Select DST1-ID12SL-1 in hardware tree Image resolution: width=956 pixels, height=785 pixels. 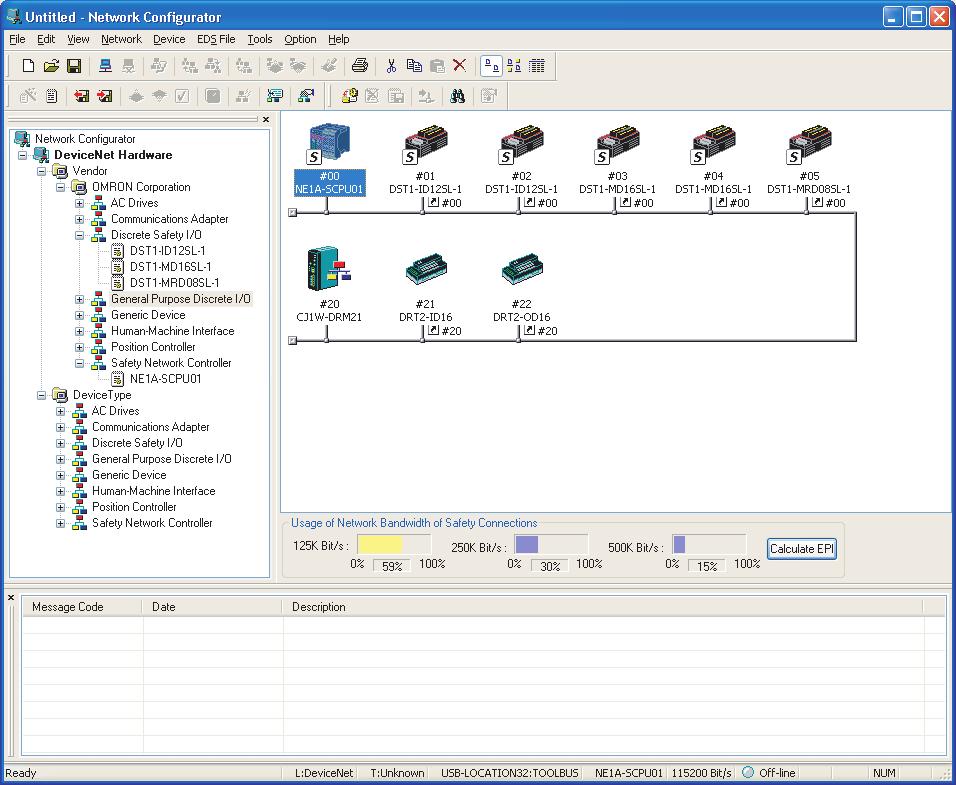[168, 251]
